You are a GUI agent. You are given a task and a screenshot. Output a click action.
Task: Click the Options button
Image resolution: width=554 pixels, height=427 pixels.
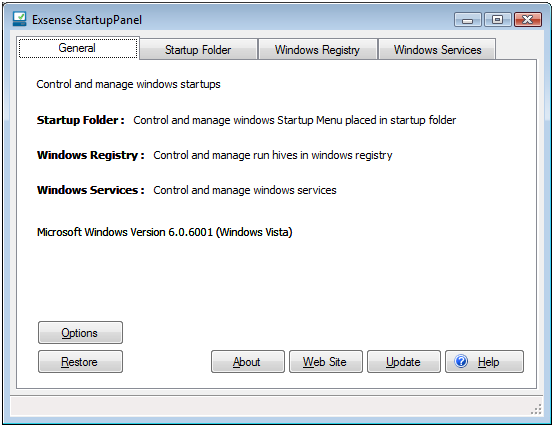pyautogui.click(x=81, y=333)
